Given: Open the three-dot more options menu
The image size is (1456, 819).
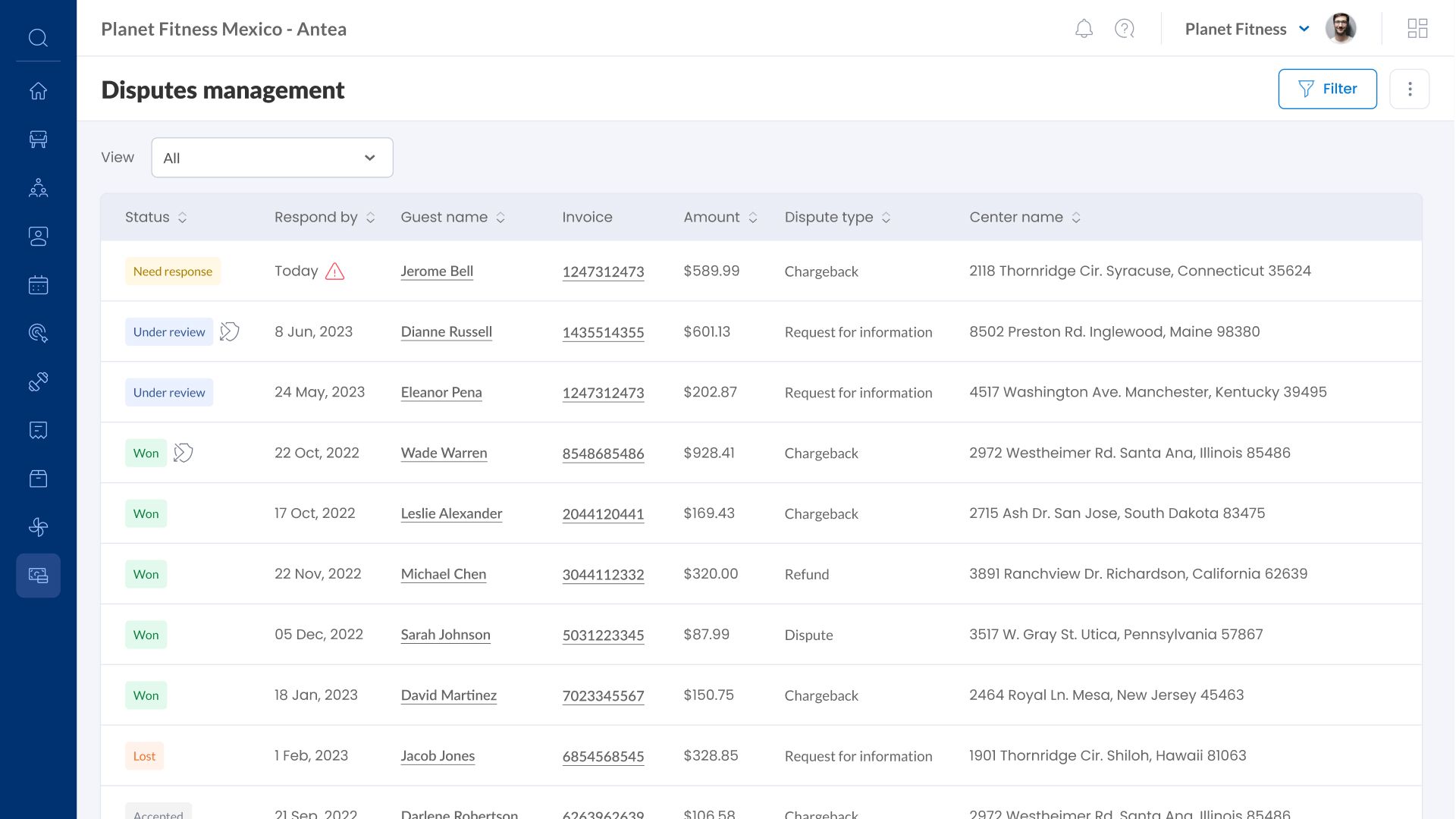Looking at the screenshot, I should tap(1409, 89).
